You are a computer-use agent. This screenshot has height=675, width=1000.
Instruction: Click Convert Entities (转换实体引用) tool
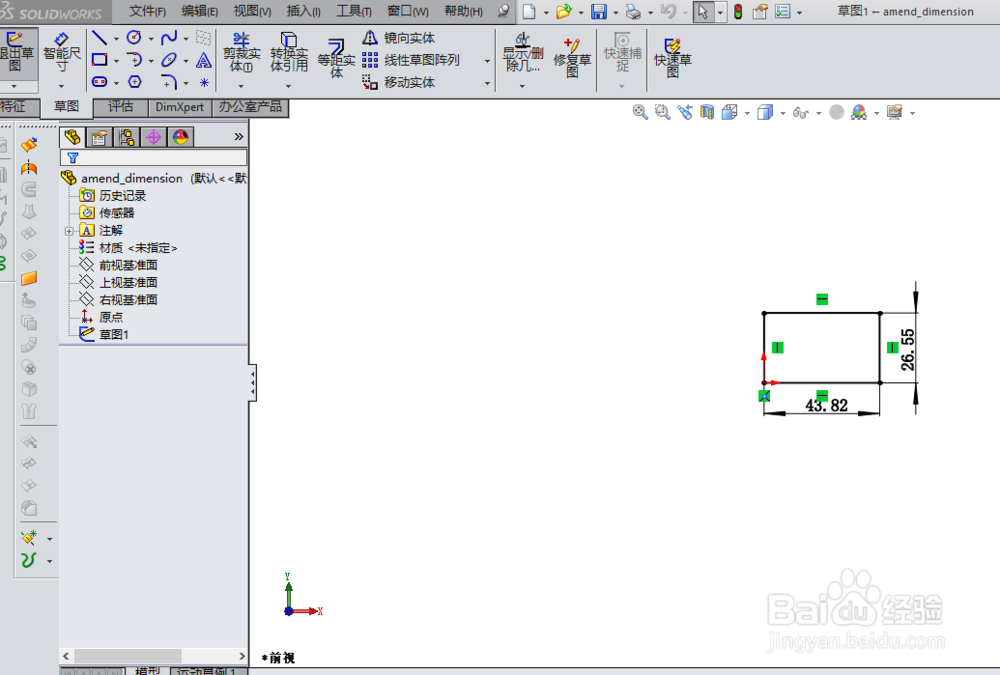click(289, 52)
